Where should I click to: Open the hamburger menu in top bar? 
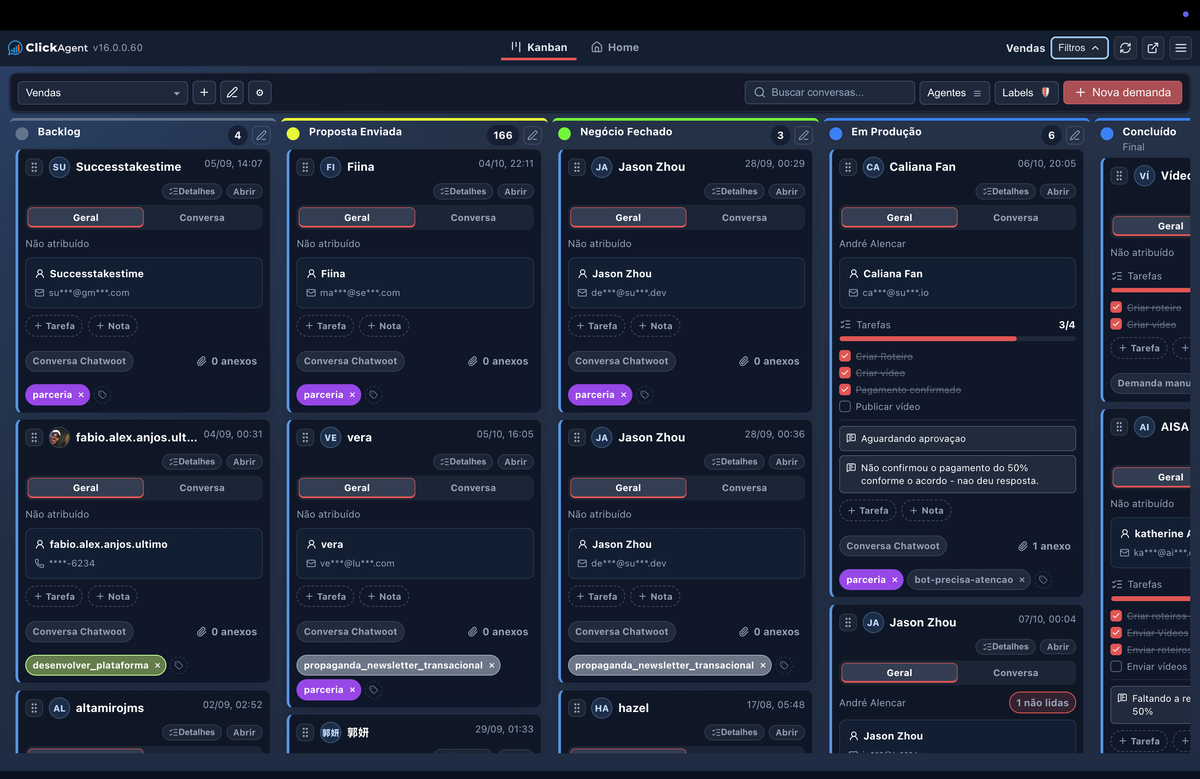[x=1181, y=48]
